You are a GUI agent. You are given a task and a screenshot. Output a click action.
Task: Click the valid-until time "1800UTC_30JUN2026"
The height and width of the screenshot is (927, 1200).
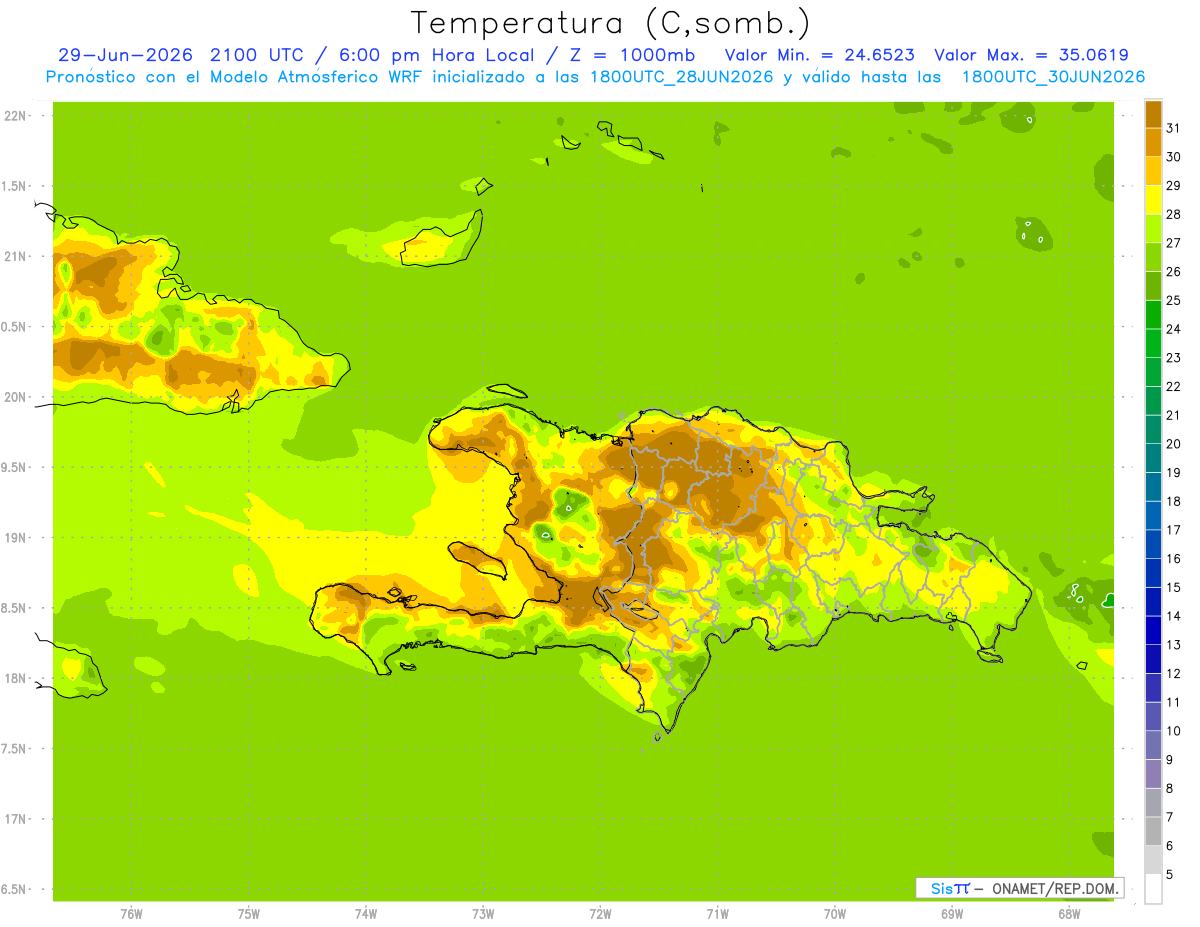coord(1053,77)
